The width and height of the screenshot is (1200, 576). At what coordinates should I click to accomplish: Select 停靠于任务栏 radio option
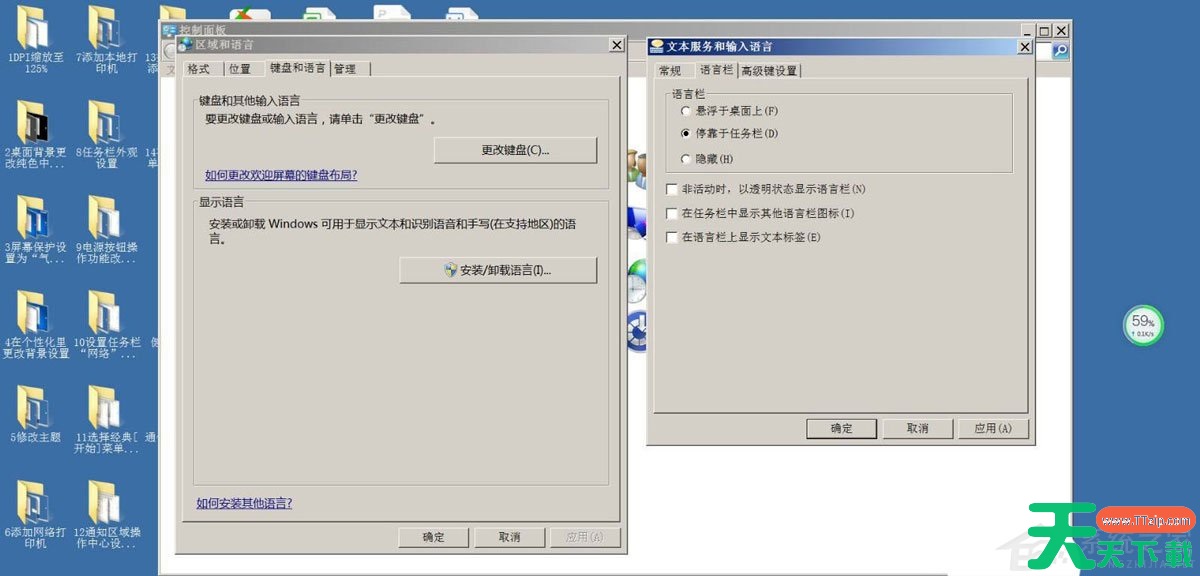point(685,133)
